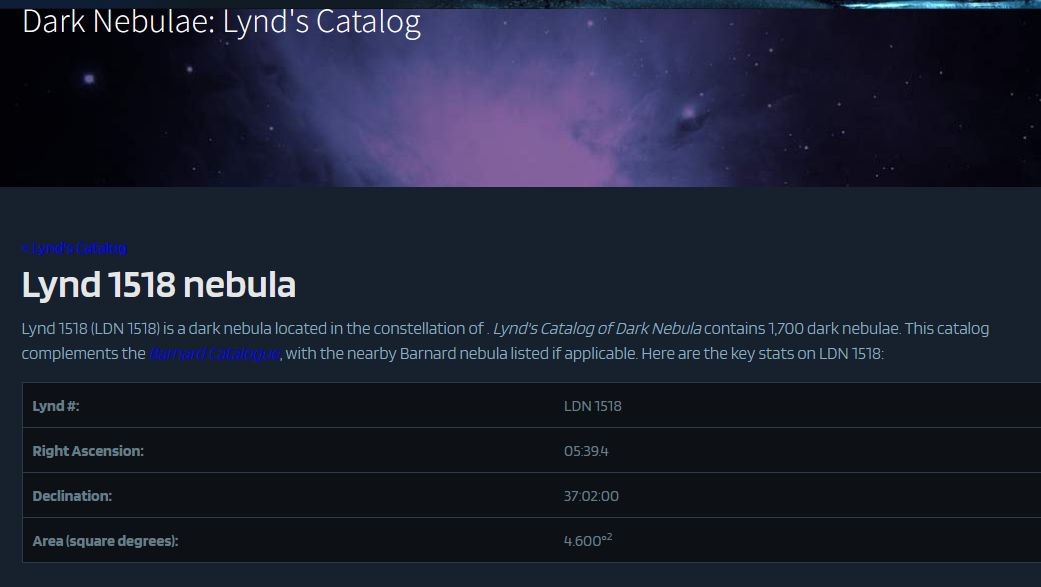The height and width of the screenshot is (587, 1041).
Task: Select the right ascension value 05:39.4
Action: coord(586,451)
